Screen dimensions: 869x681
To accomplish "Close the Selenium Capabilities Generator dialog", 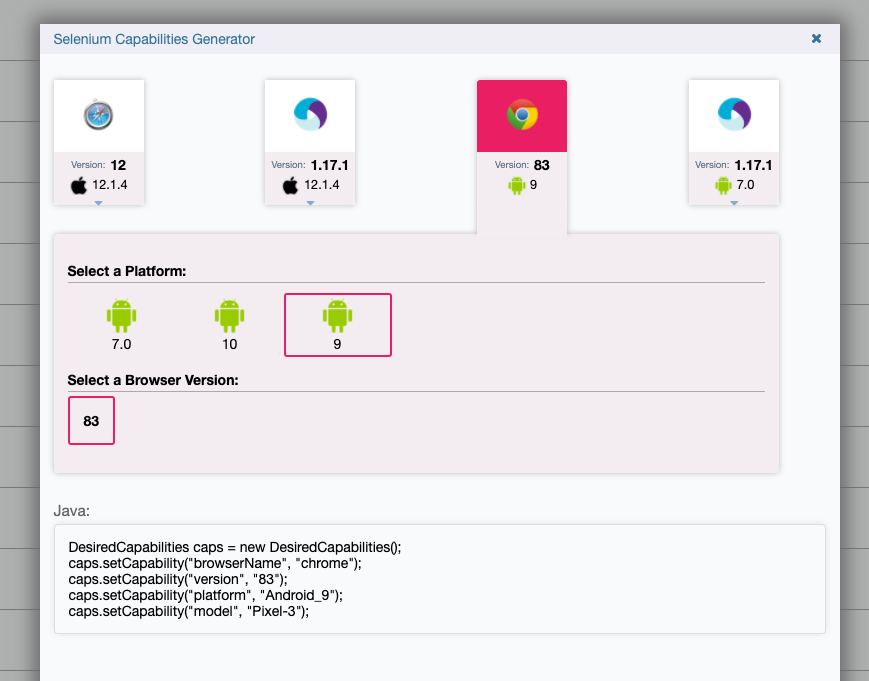I will 816,39.
